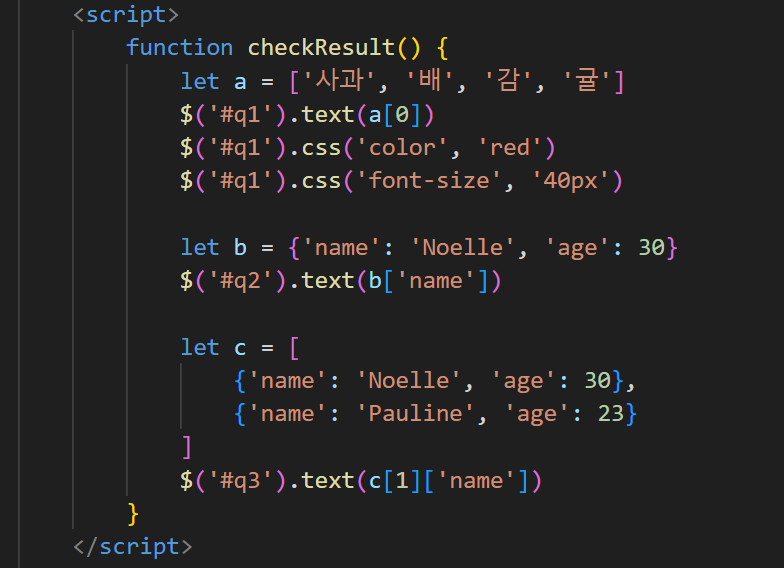The height and width of the screenshot is (568, 784).
Task: Click the function keyword
Action: [180, 48]
